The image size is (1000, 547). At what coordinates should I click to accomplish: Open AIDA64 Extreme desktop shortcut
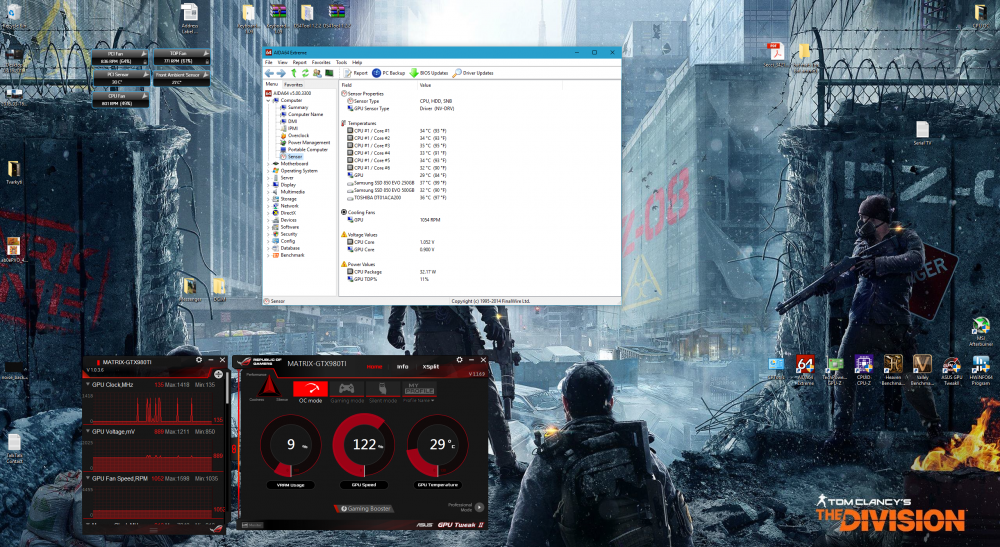[805, 370]
